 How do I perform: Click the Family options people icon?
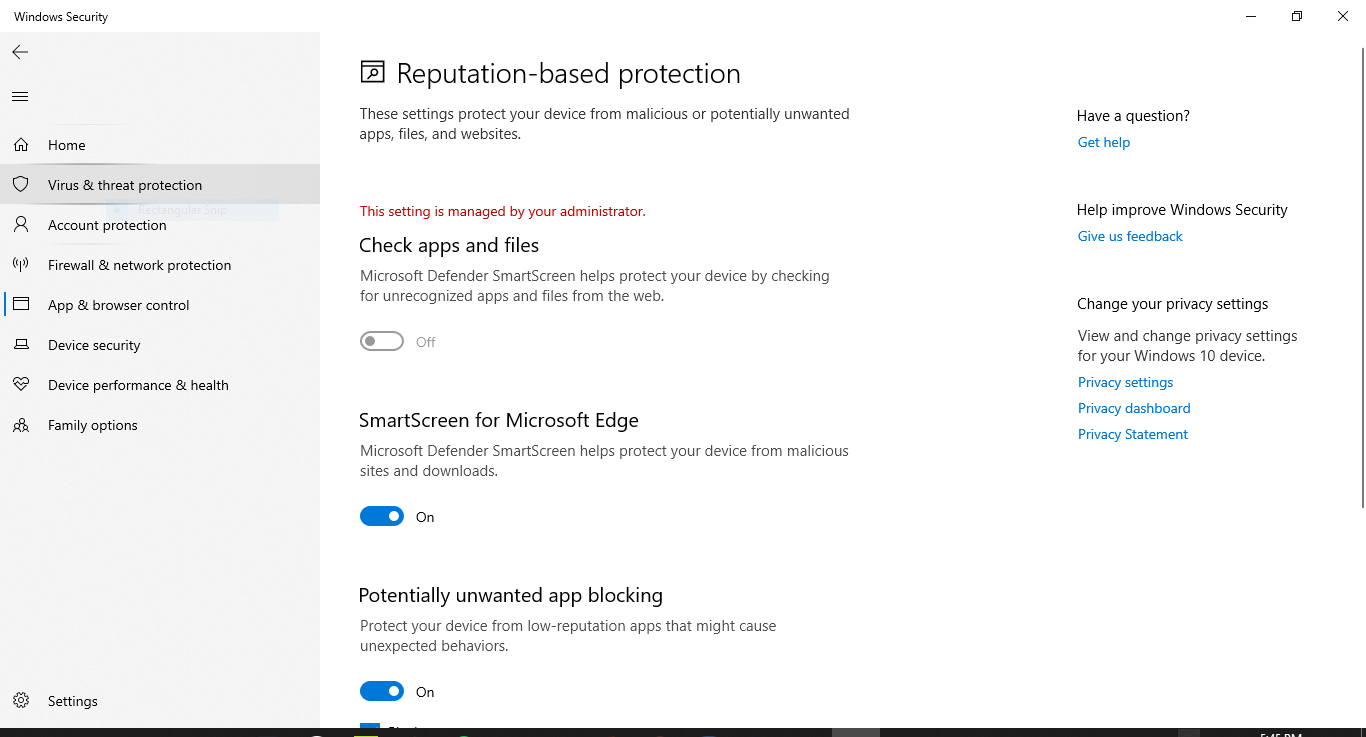tap(21, 425)
